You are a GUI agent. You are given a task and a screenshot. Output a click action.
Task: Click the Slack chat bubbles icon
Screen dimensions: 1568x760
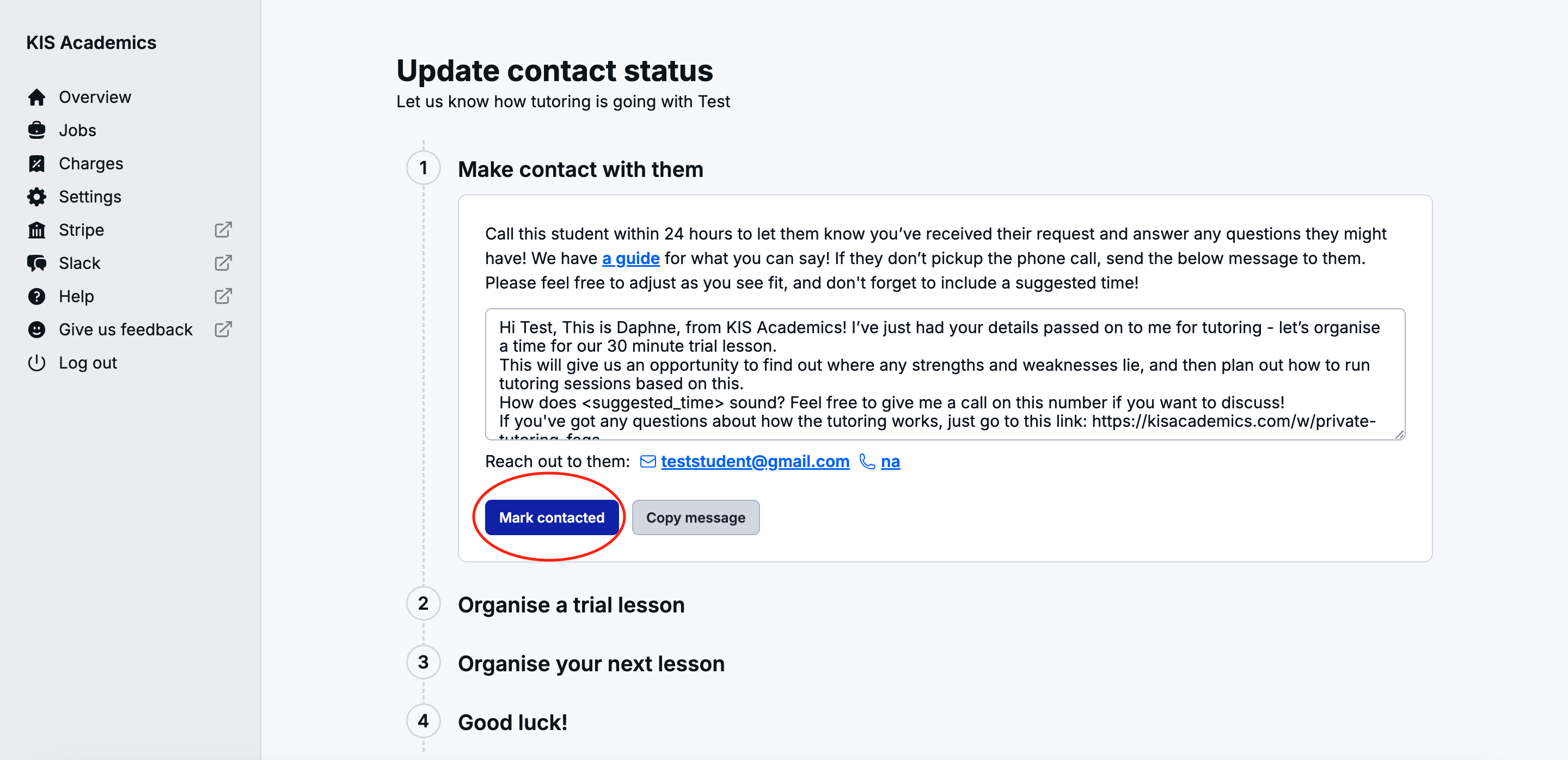pos(36,263)
